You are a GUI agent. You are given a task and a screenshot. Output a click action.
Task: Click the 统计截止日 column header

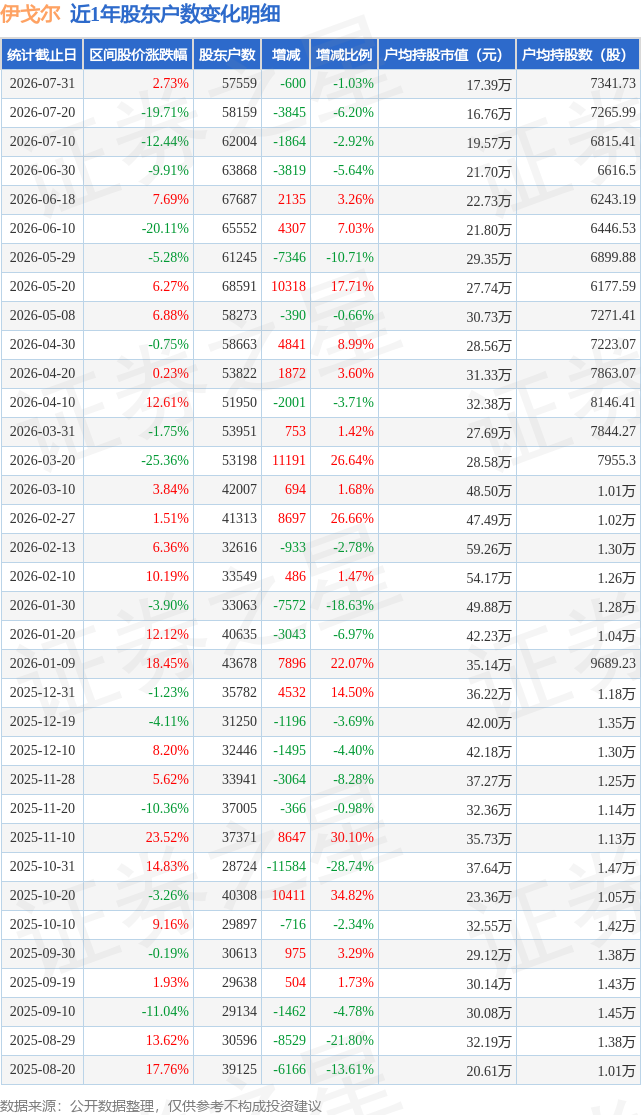pos(42,55)
